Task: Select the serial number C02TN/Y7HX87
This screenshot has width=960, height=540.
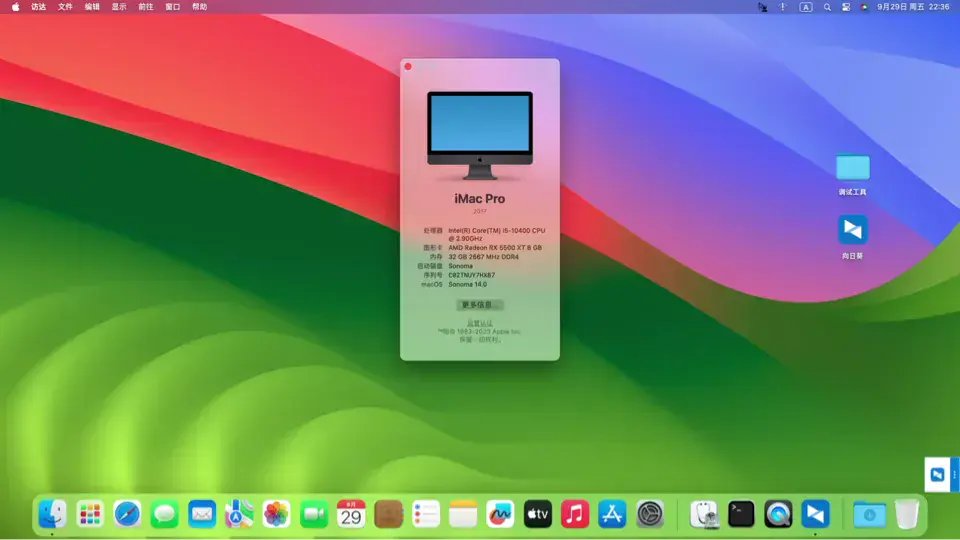Action: coord(471,275)
